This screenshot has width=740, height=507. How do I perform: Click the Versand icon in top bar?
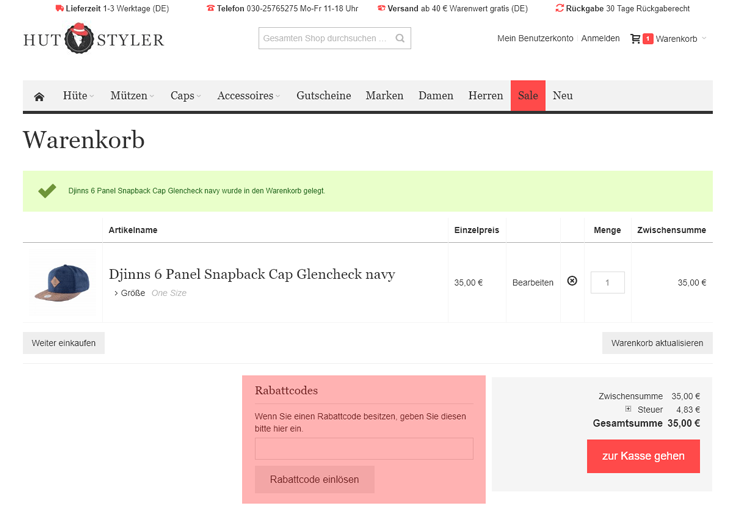pyautogui.click(x=381, y=8)
